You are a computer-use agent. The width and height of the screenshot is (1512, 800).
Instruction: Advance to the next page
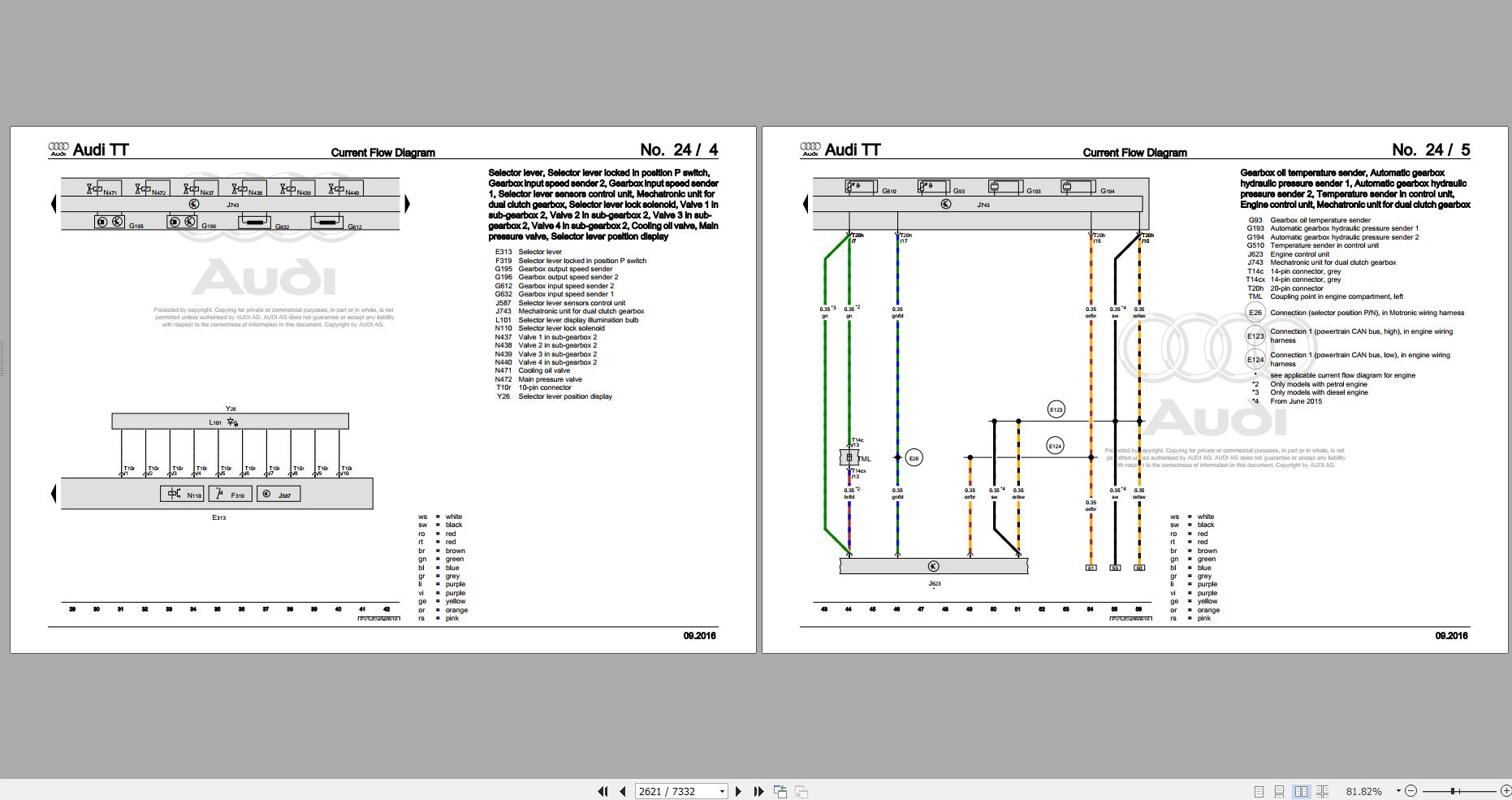[x=738, y=791]
